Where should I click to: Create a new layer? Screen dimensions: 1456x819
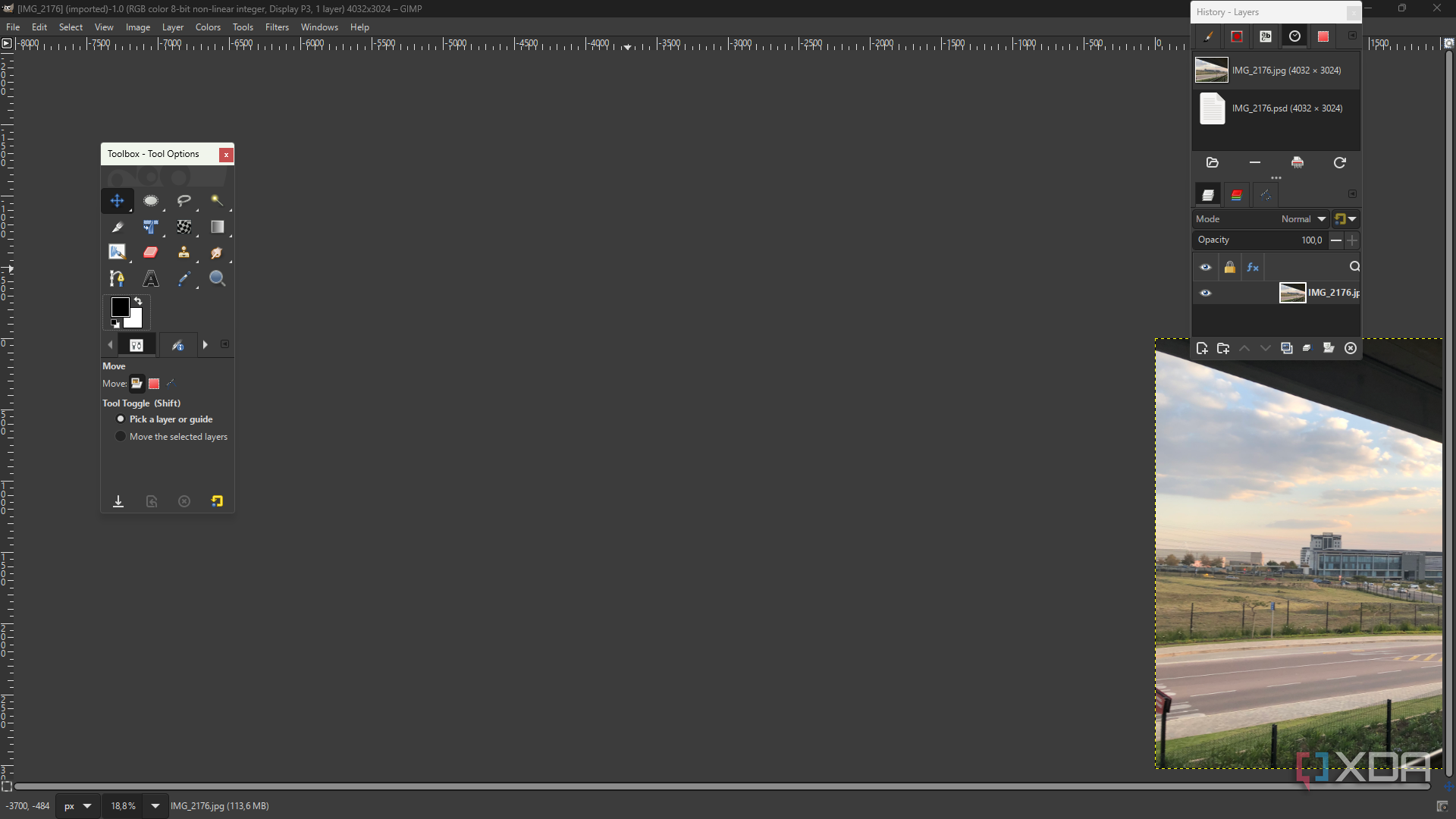tap(1202, 348)
